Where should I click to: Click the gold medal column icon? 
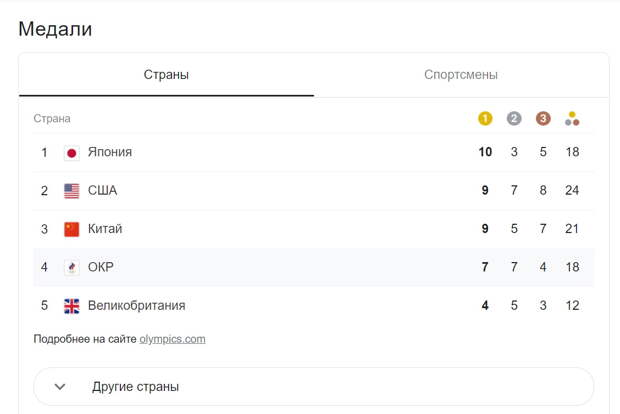[485, 118]
